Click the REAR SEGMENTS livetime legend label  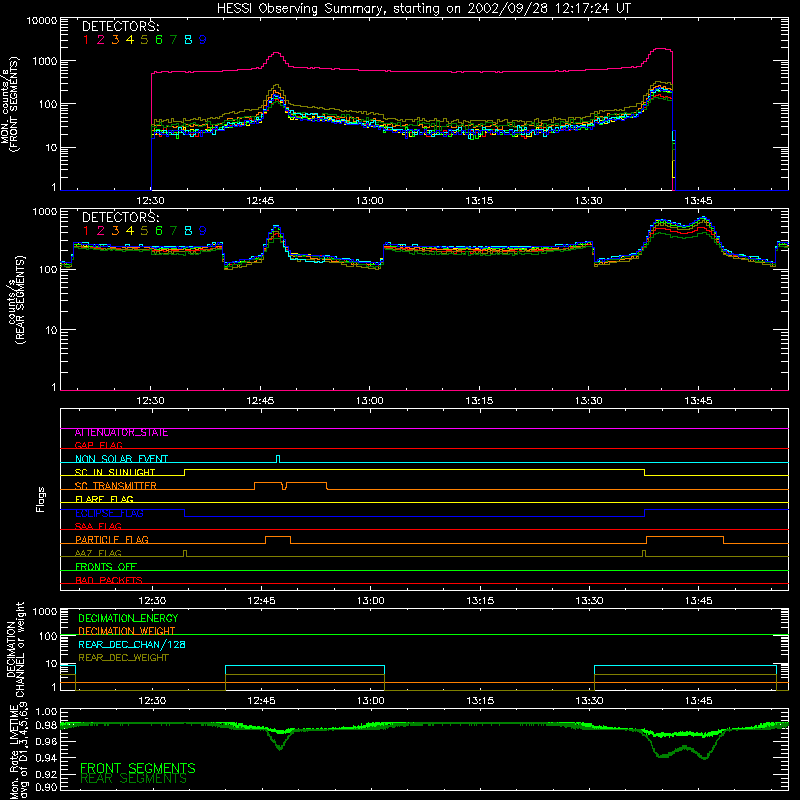(x=134, y=779)
